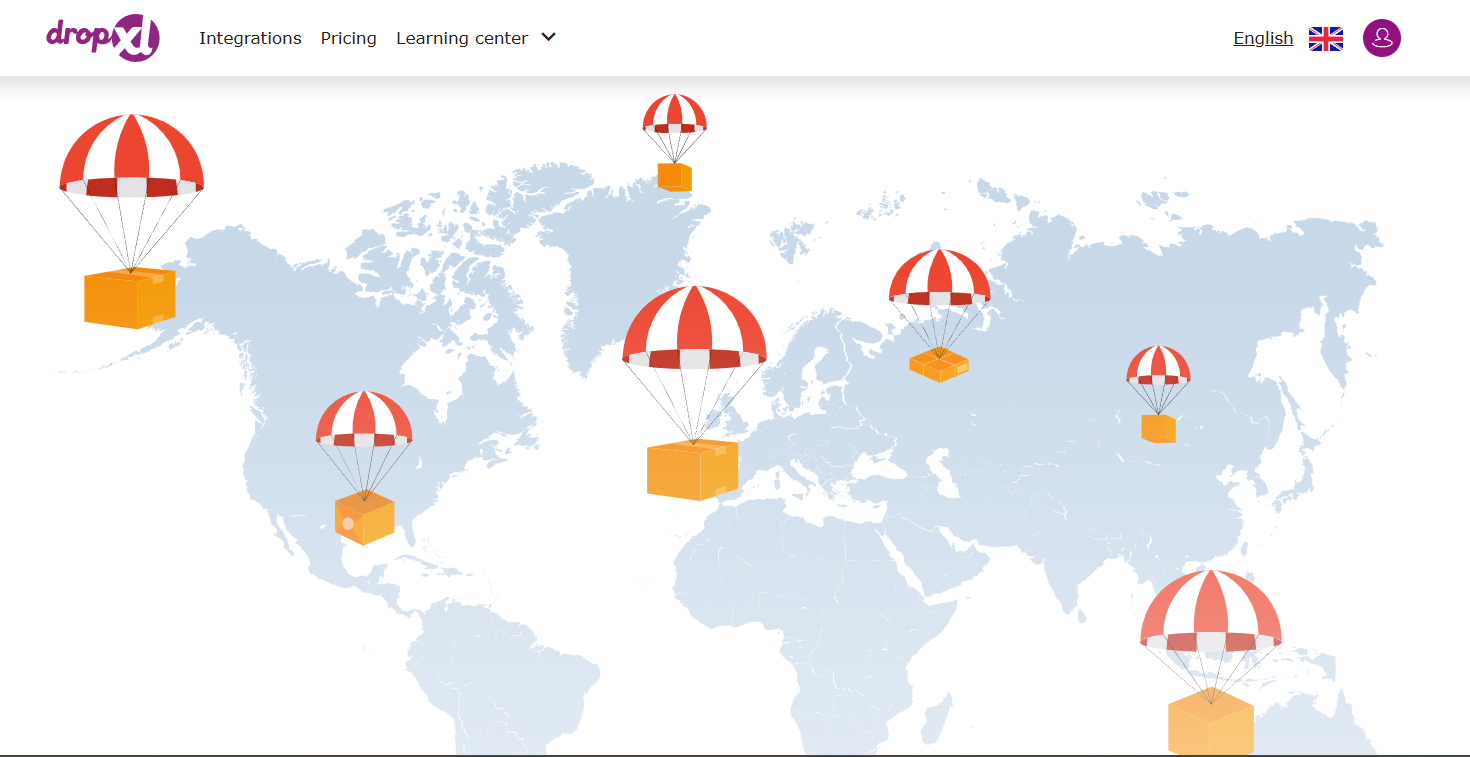Expand the chevron beside Learning center

click(548, 38)
